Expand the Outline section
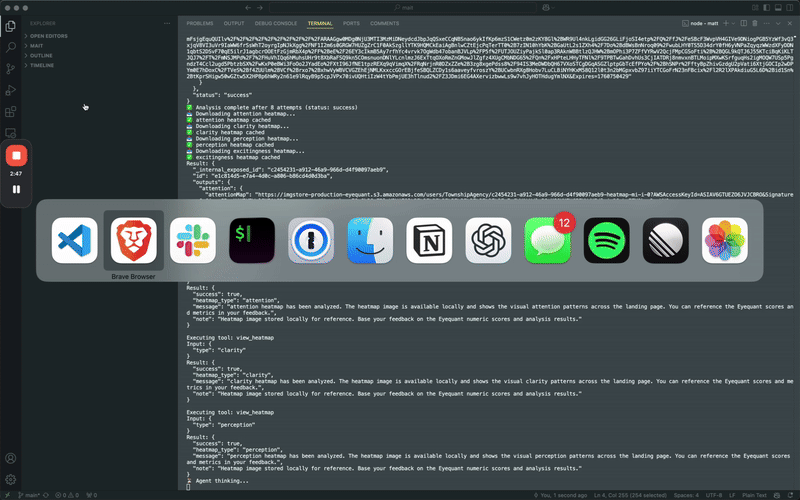This screenshot has width=800, height=500. tap(40, 55)
